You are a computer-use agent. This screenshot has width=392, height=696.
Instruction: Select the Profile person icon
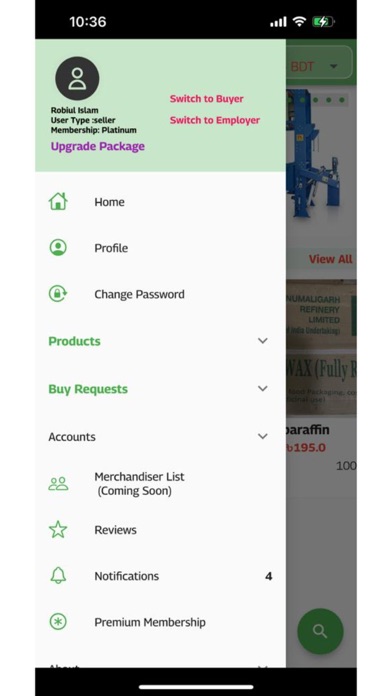(58, 248)
